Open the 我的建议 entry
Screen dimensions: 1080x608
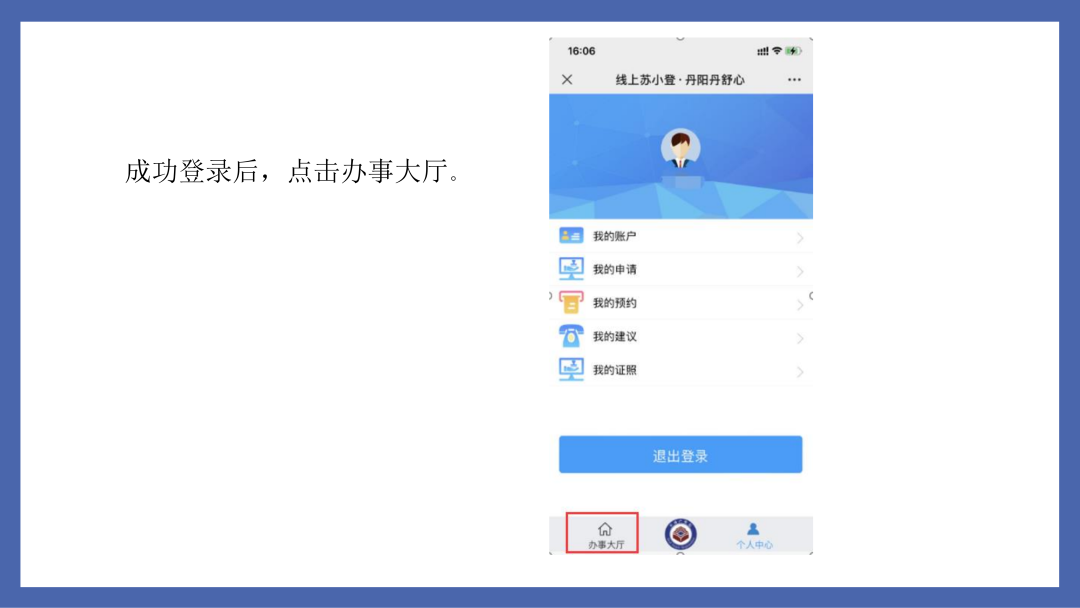[x=681, y=337]
